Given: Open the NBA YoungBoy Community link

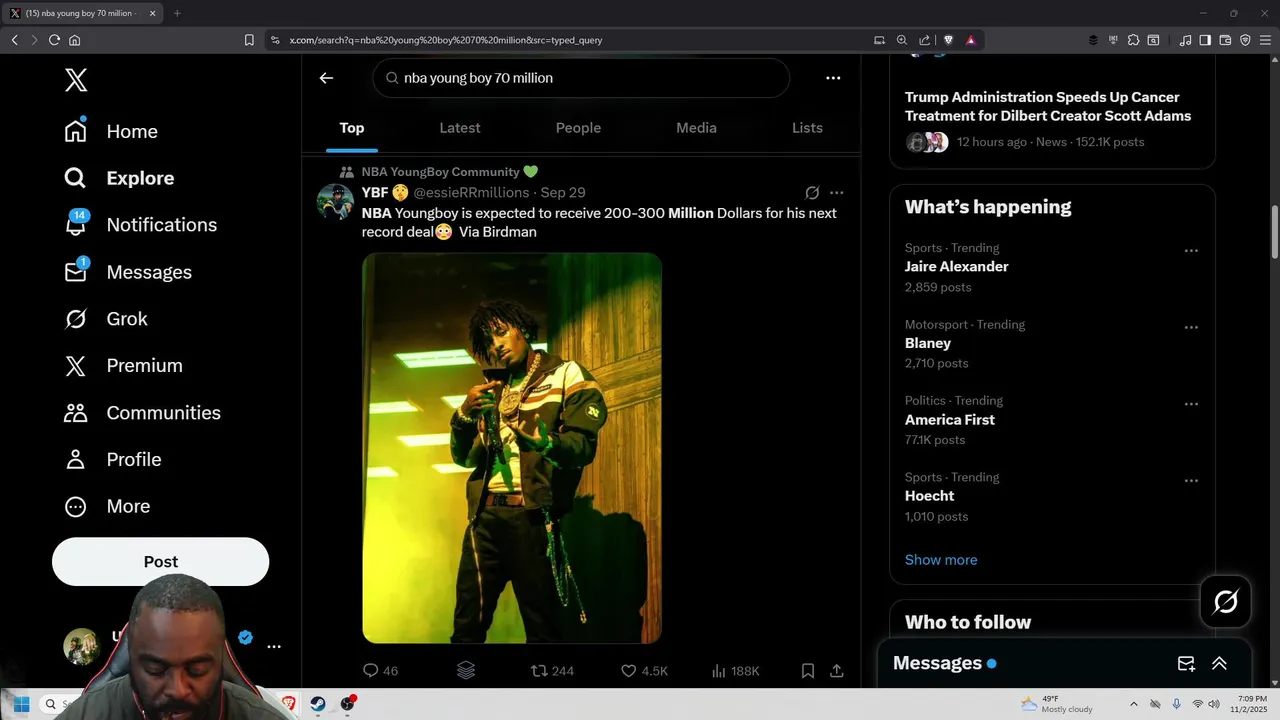Looking at the screenshot, I should tap(450, 172).
